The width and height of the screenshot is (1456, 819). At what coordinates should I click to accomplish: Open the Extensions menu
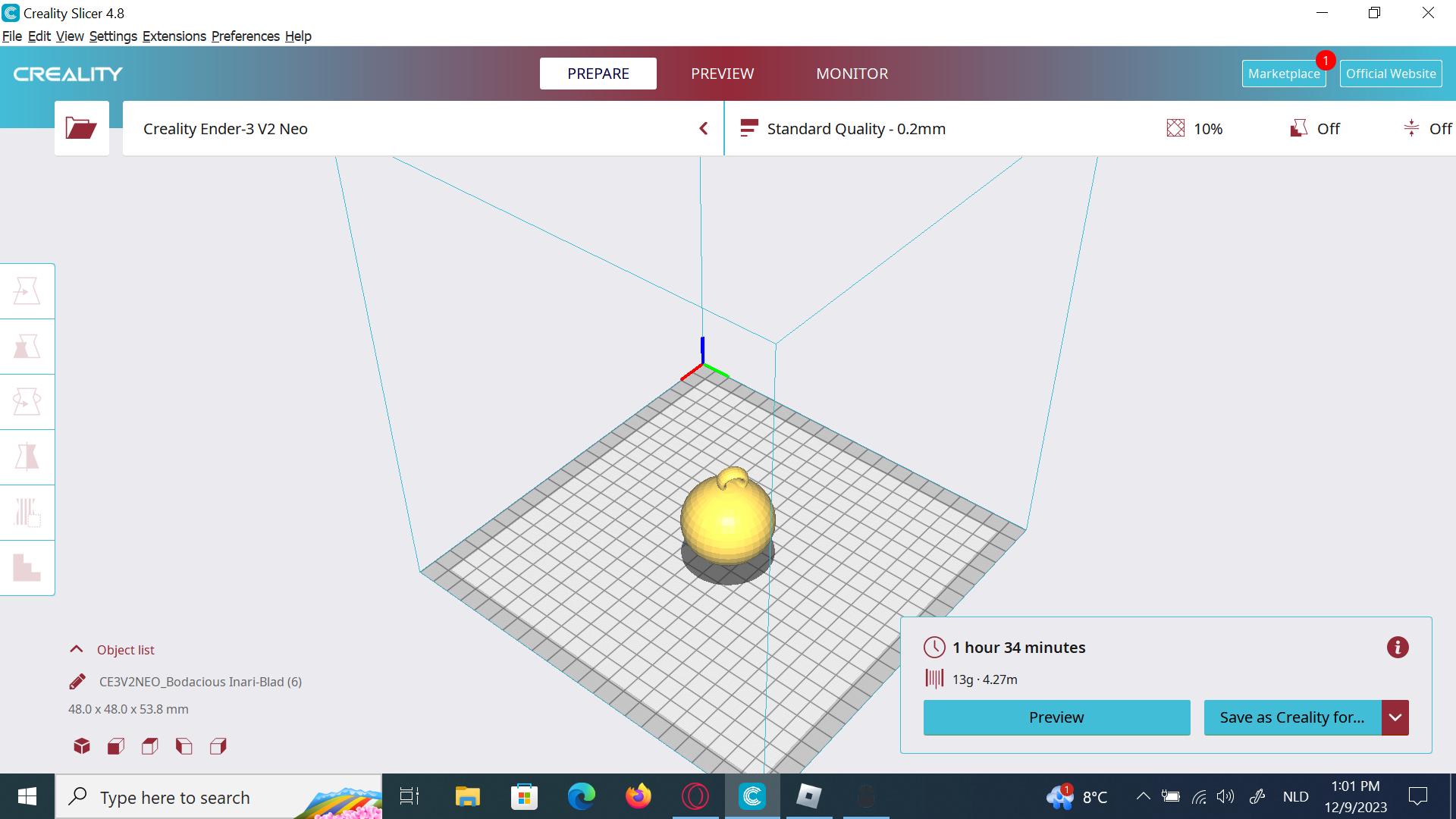(x=174, y=36)
